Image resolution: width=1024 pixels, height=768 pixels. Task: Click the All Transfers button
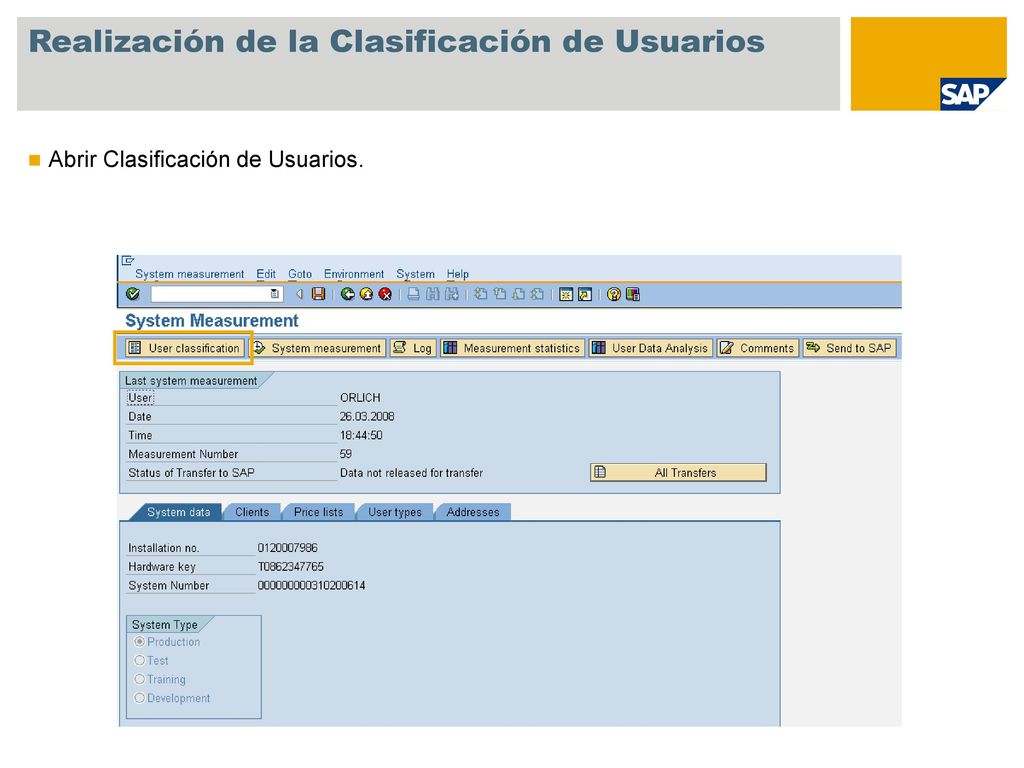coord(678,472)
